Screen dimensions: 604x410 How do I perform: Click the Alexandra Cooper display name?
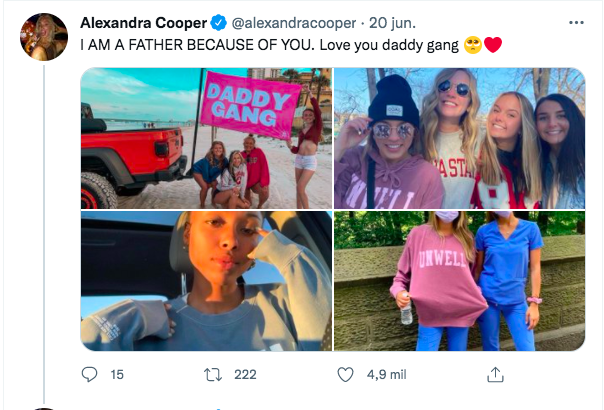[x=144, y=22]
